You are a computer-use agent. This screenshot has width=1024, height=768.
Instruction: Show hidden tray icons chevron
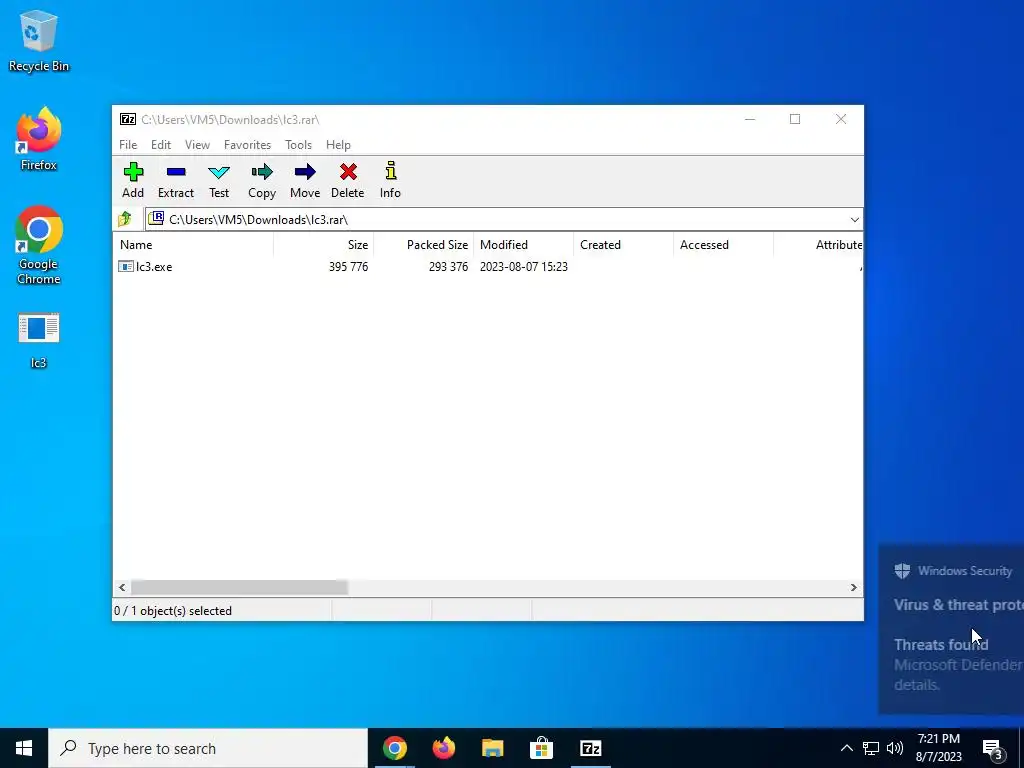846,748
